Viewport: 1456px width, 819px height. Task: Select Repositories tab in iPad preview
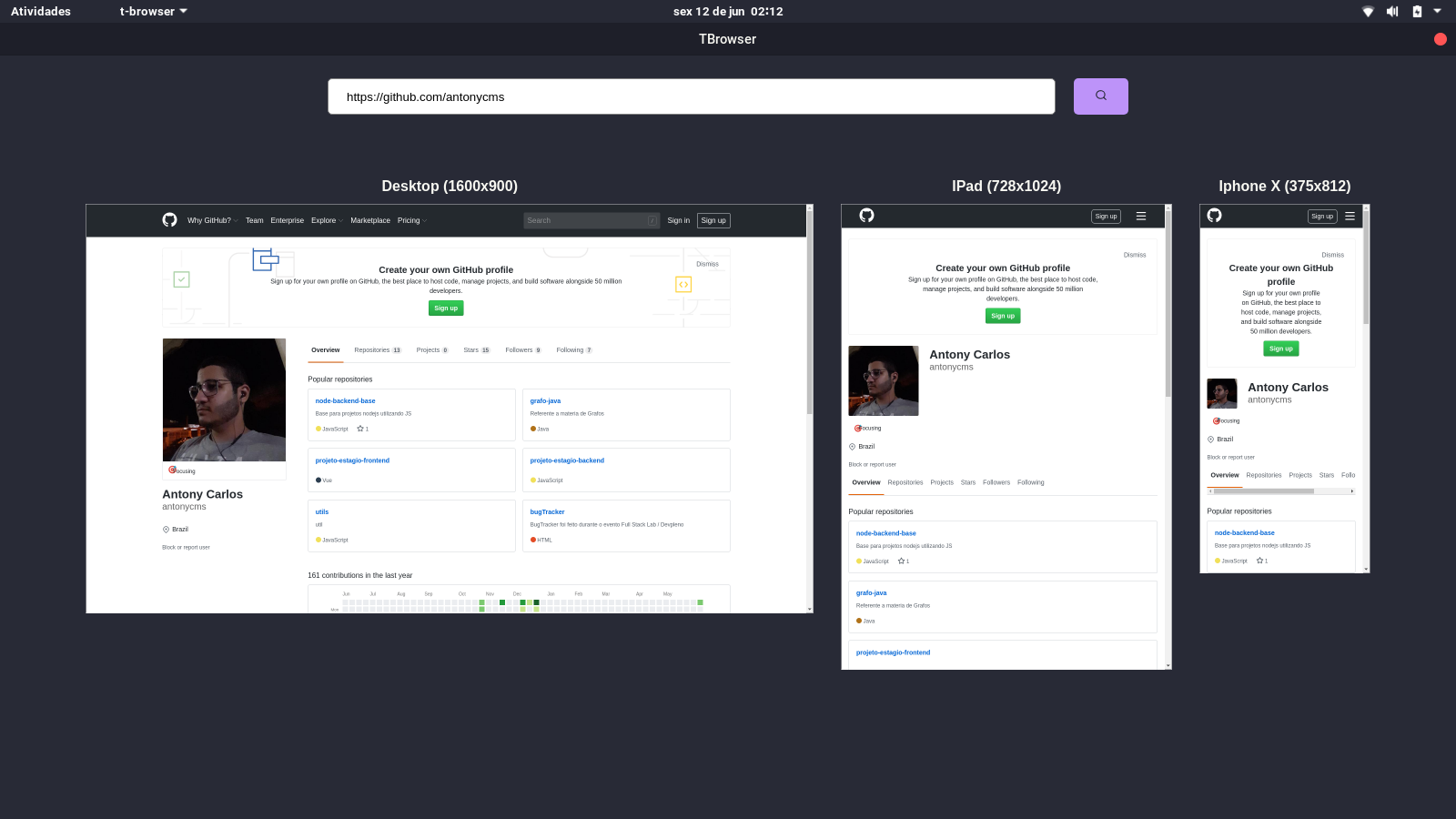[905, 482]
